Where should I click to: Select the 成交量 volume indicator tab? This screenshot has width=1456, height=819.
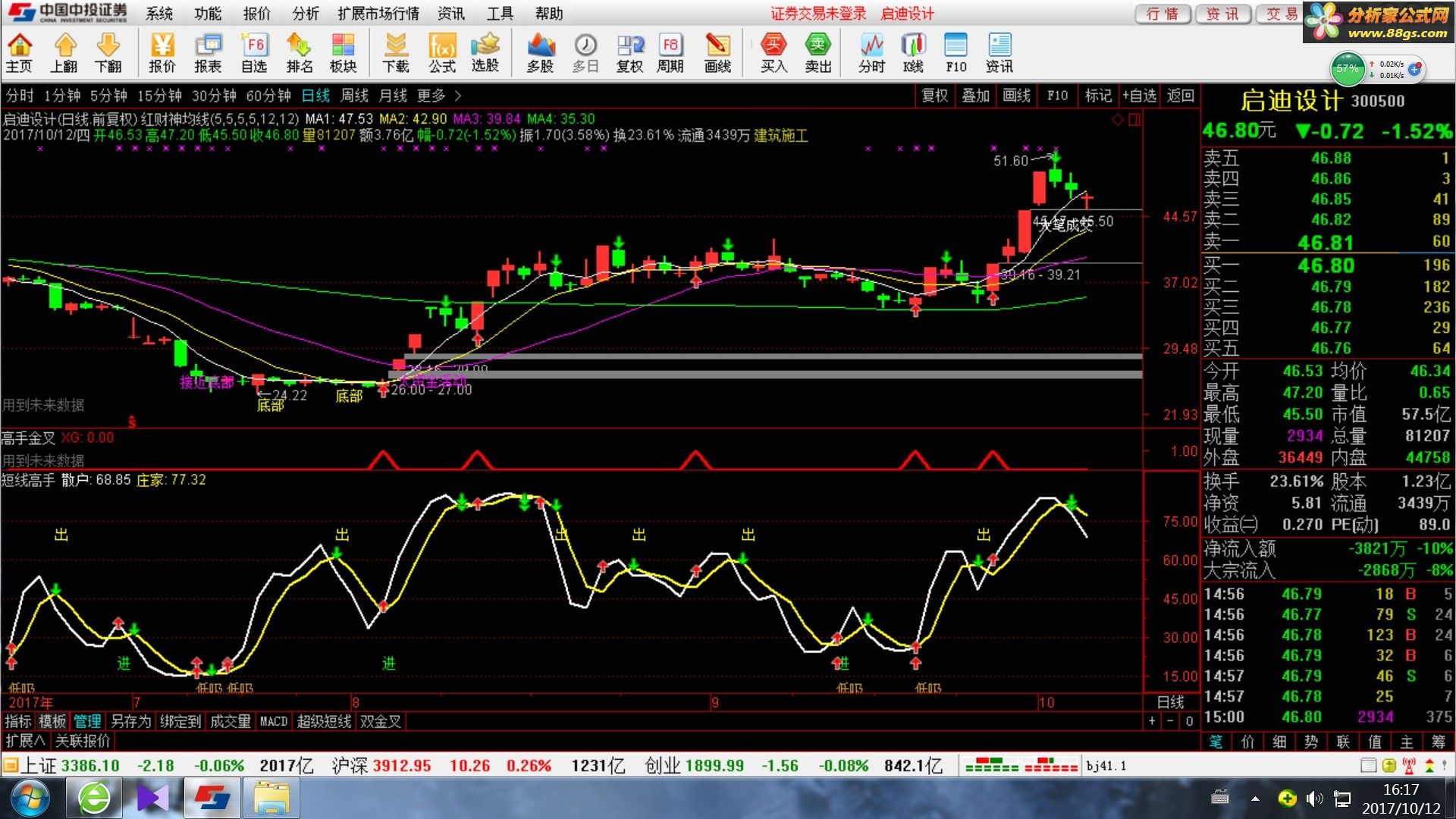click(x=231, y=721)
